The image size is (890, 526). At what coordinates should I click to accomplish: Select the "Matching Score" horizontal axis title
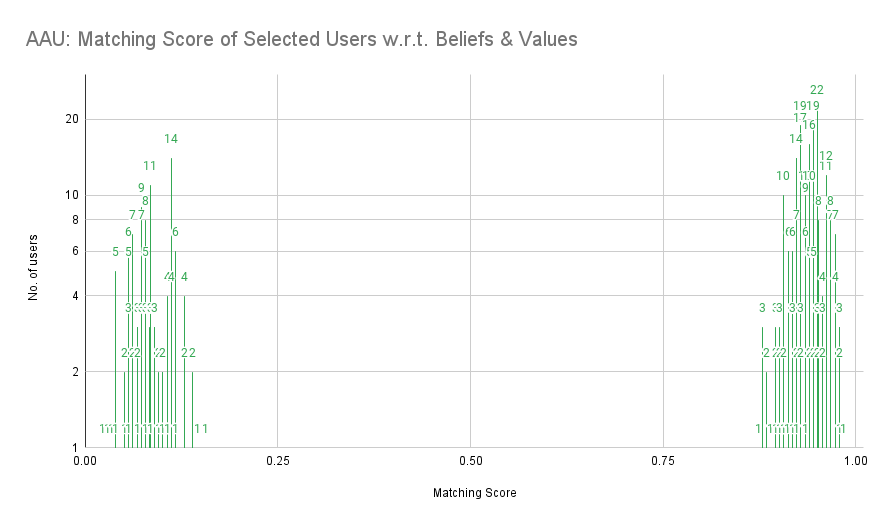(474, 494)
